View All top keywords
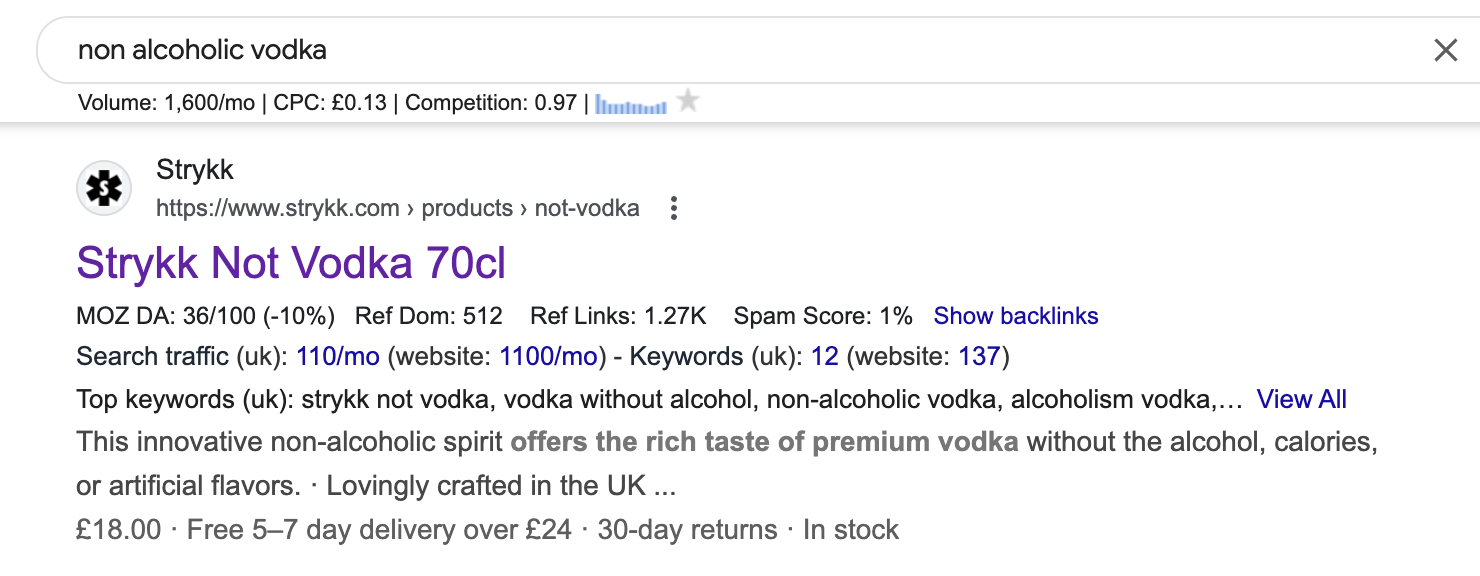 click(x=1302, y=399)
